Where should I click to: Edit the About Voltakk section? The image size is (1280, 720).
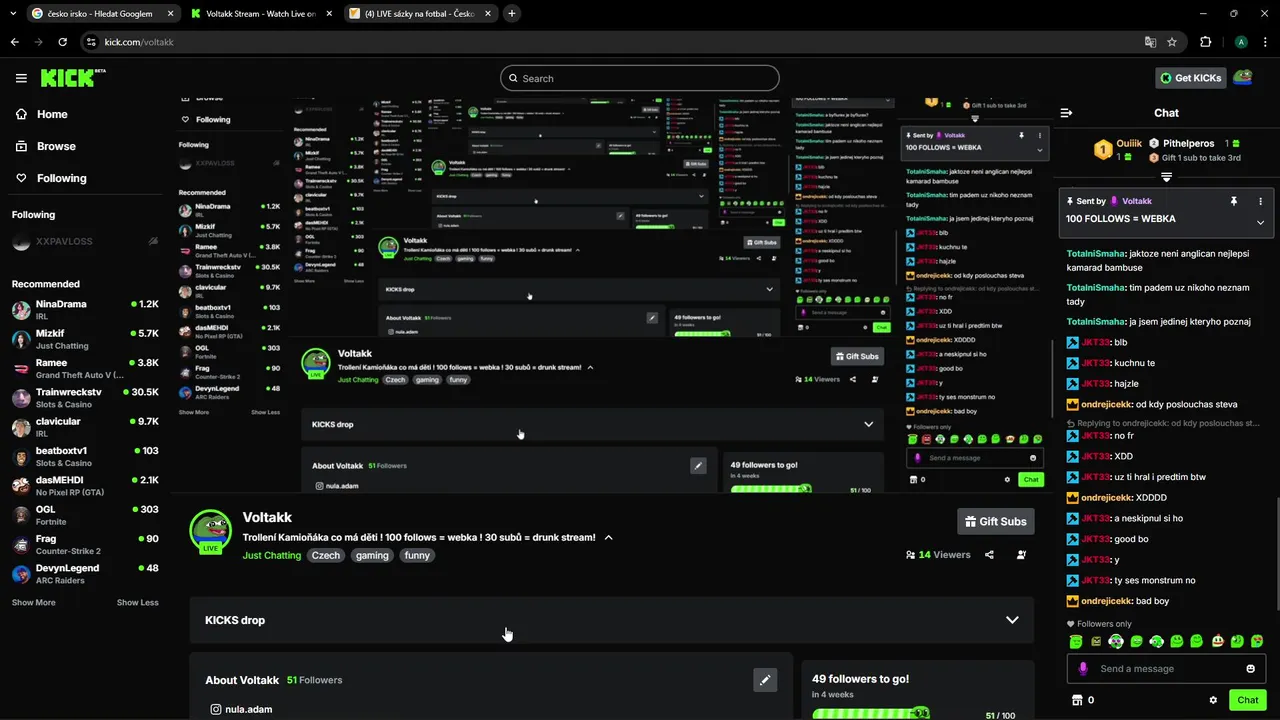point(765,680)
